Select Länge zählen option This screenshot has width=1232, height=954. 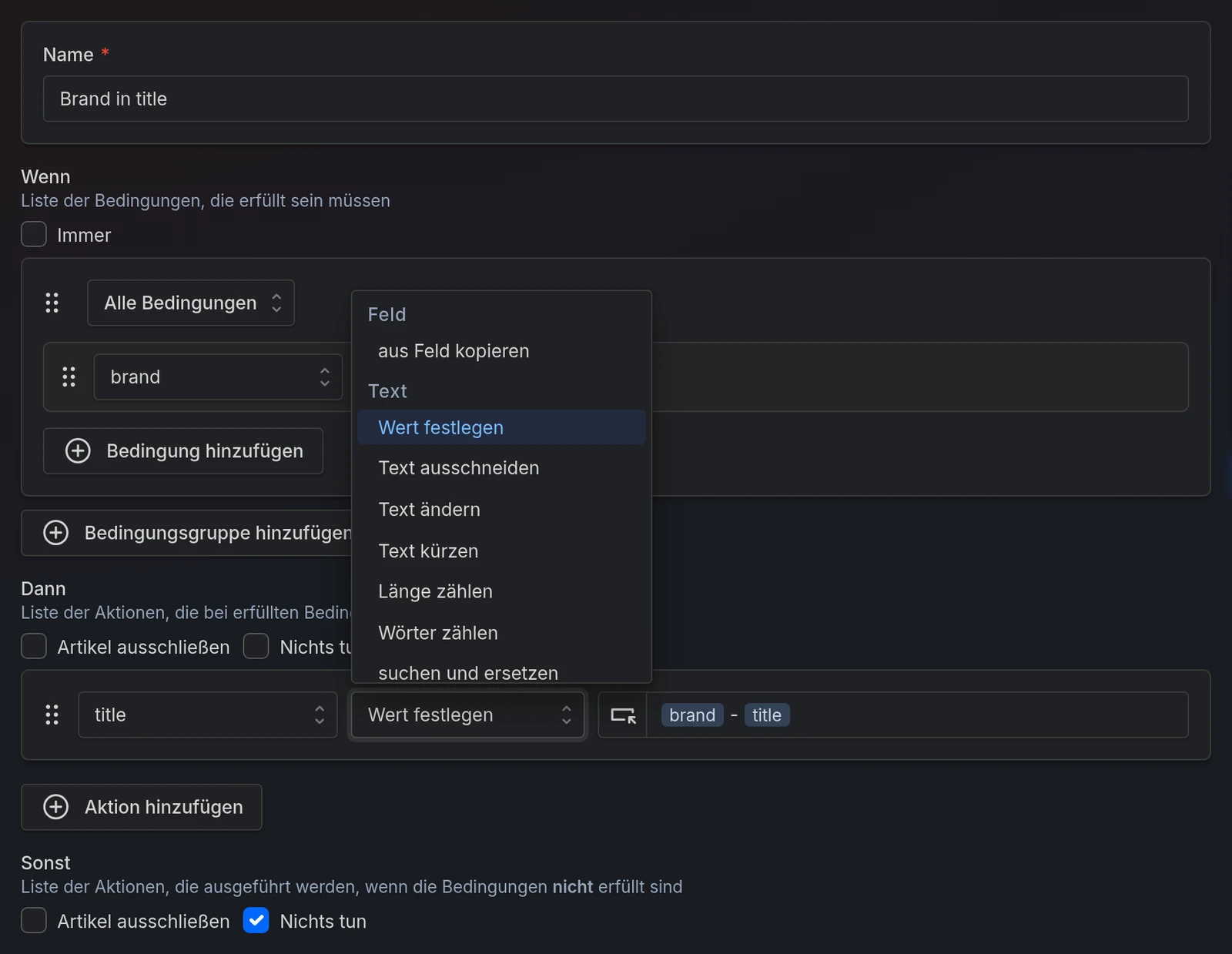(501, 591)
